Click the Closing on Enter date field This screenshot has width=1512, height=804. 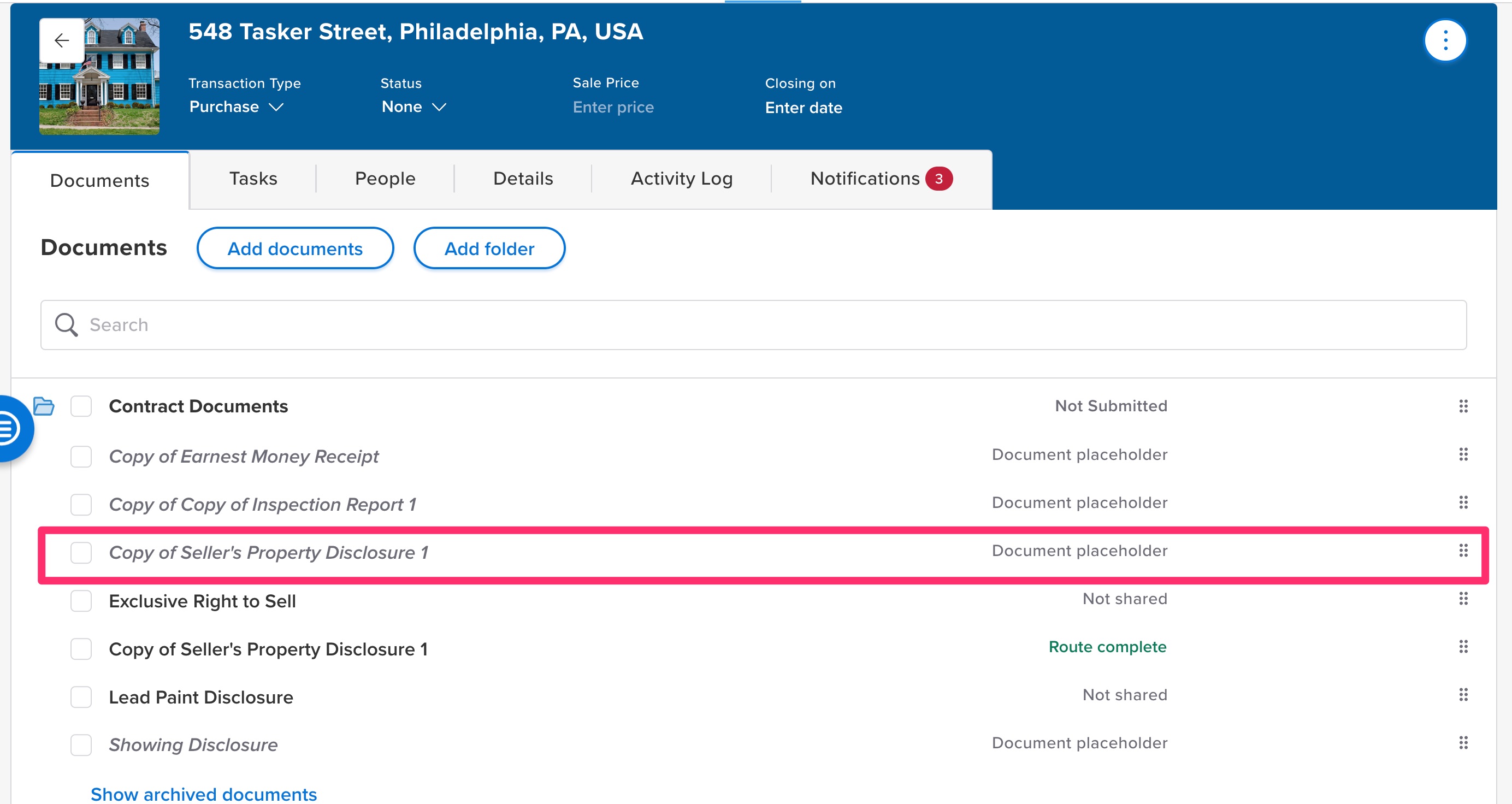[x=803, y=108]
